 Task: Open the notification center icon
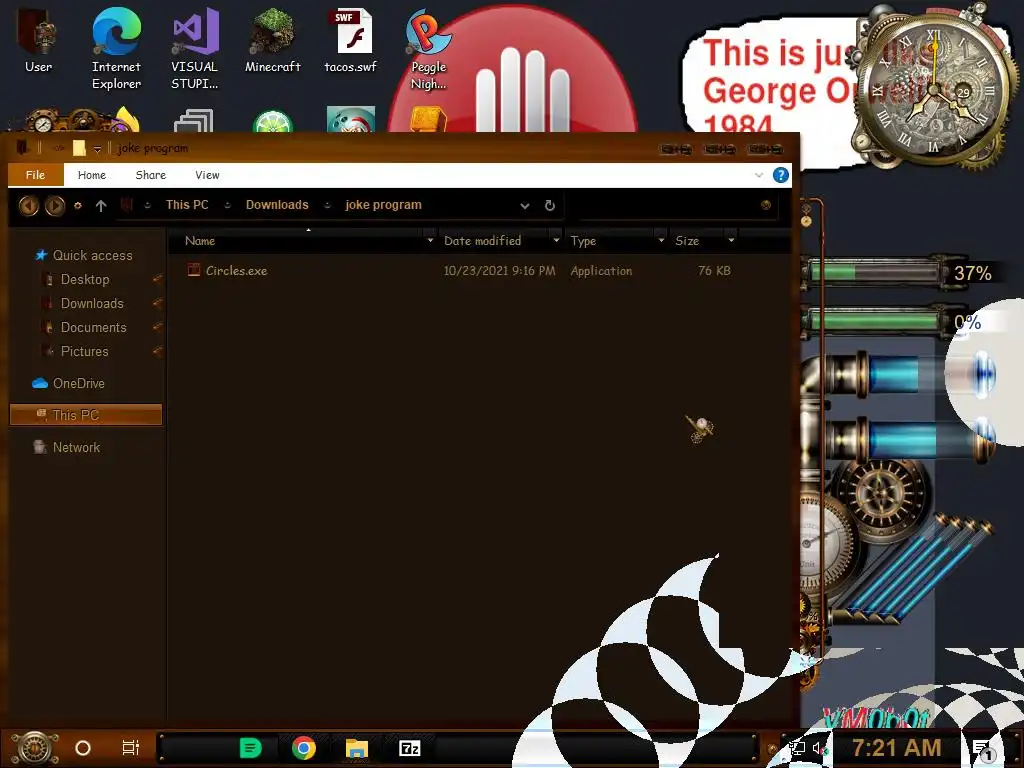(x=984, y=749)
